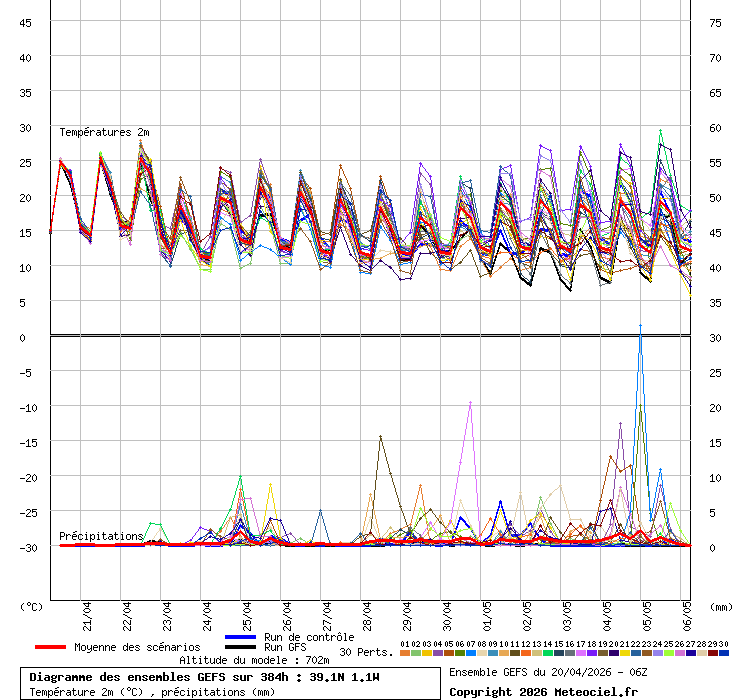
Task: Click the 28/04 date axis label
Action: [366, 612]
